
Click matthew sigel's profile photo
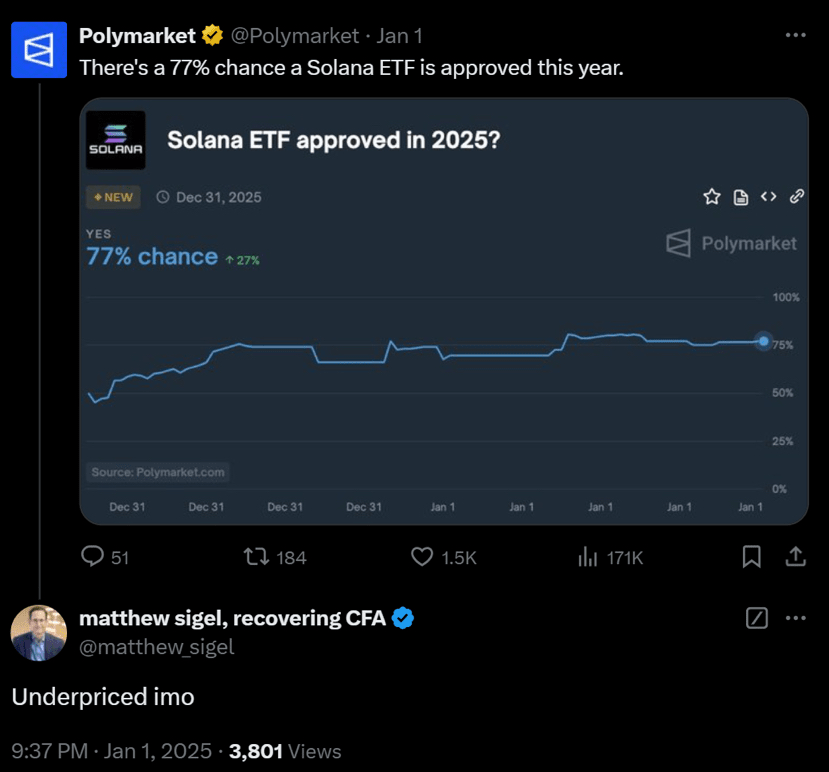pos(39,633)
